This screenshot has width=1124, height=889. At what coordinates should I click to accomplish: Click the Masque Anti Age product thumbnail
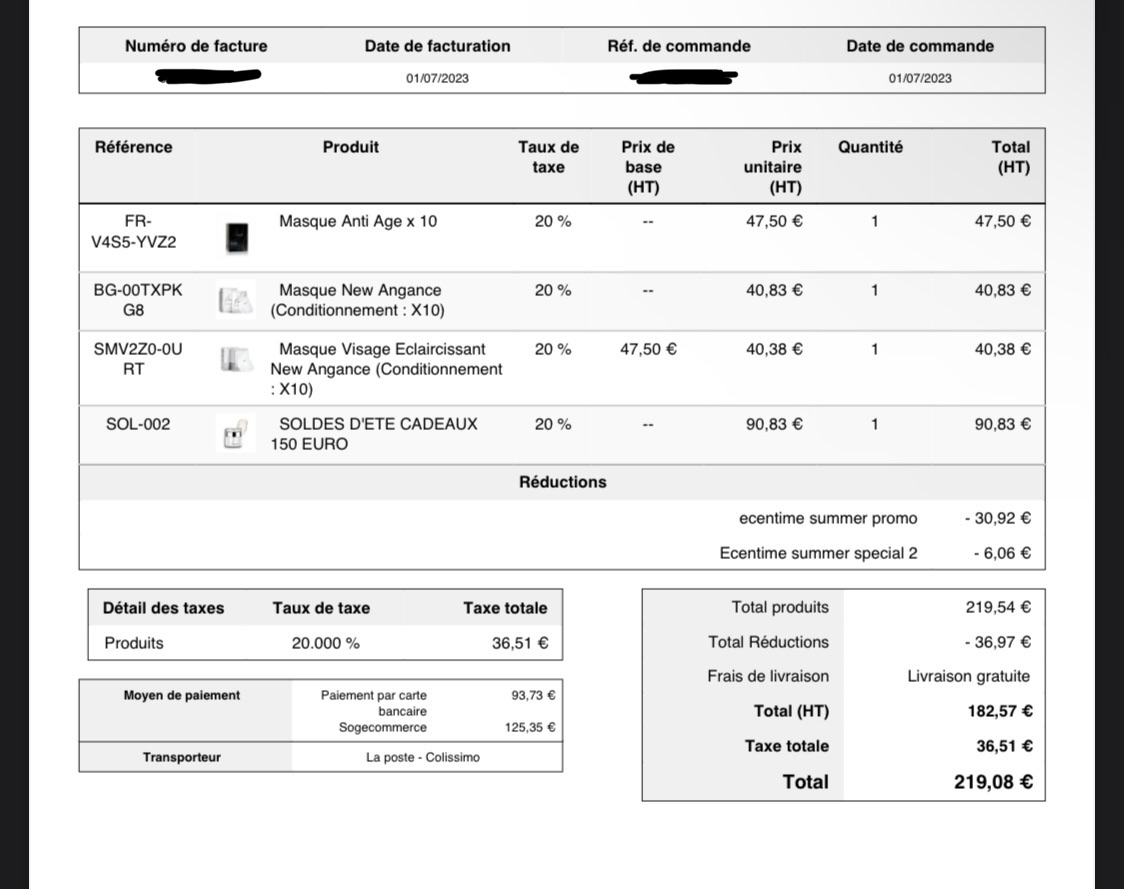coord(237,238)
